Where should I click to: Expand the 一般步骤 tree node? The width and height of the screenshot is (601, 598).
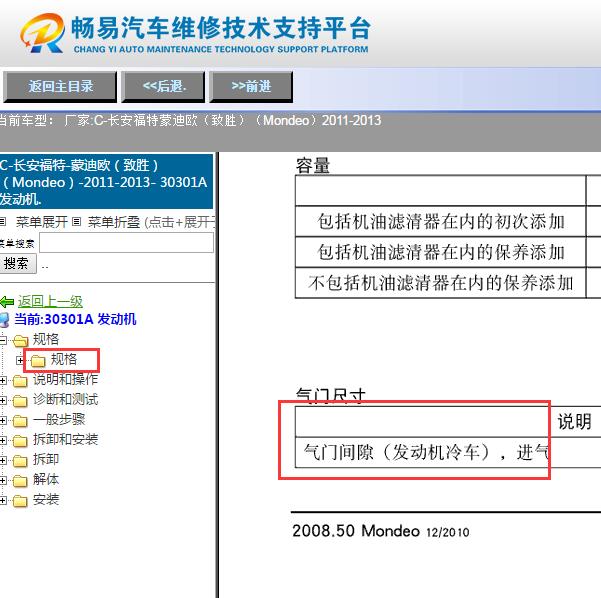pyautogui.click(x=3, y=421)
